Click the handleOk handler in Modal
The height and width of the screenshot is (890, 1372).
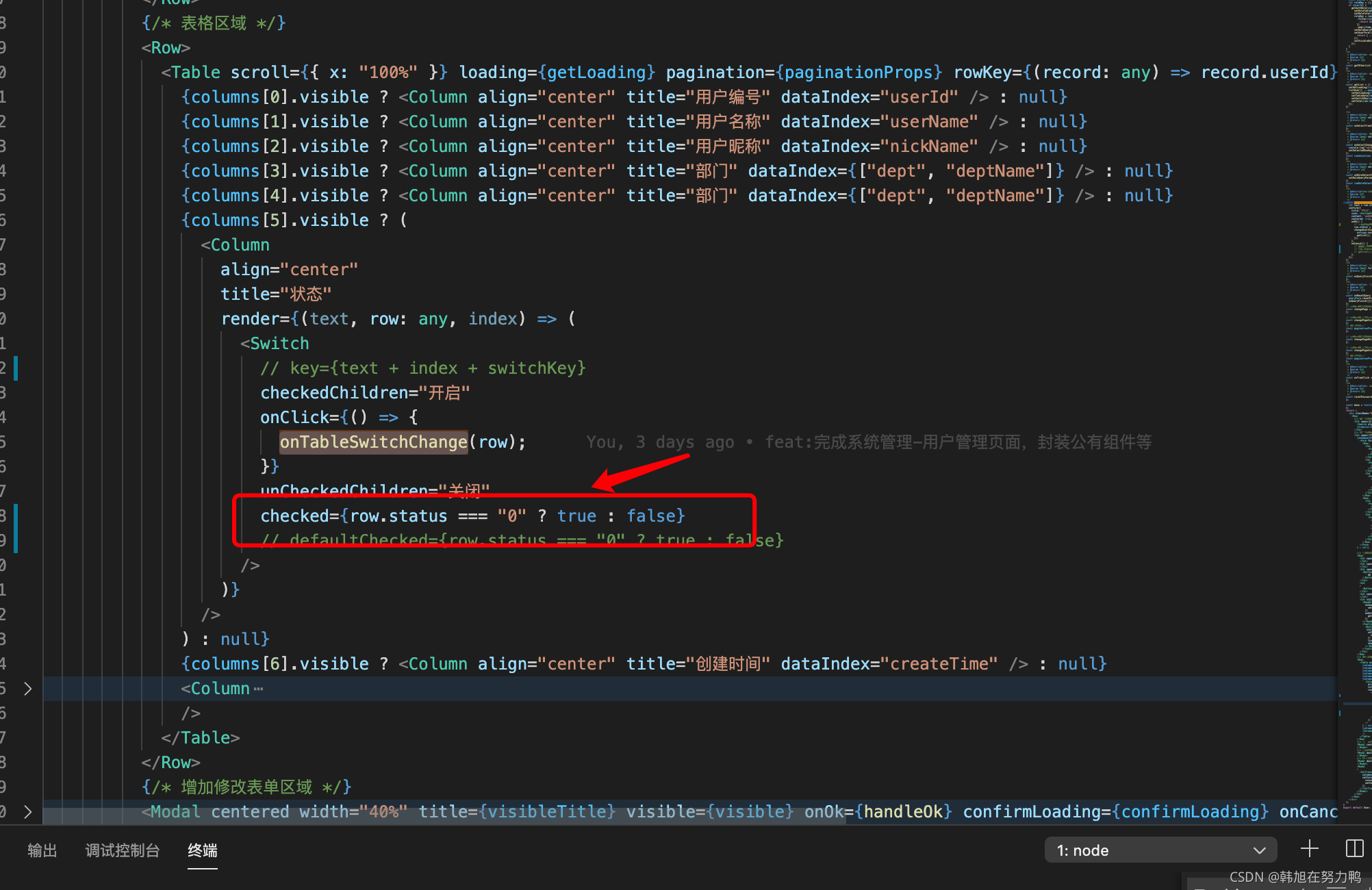point(903,812)
